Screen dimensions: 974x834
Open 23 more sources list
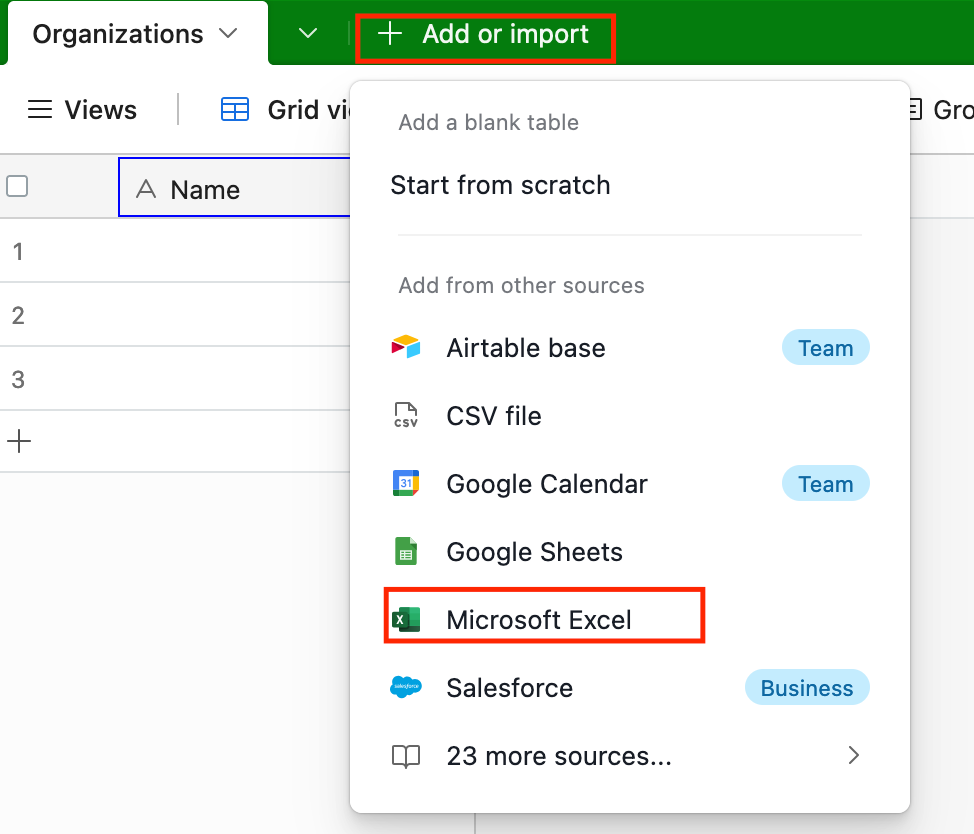630,756
